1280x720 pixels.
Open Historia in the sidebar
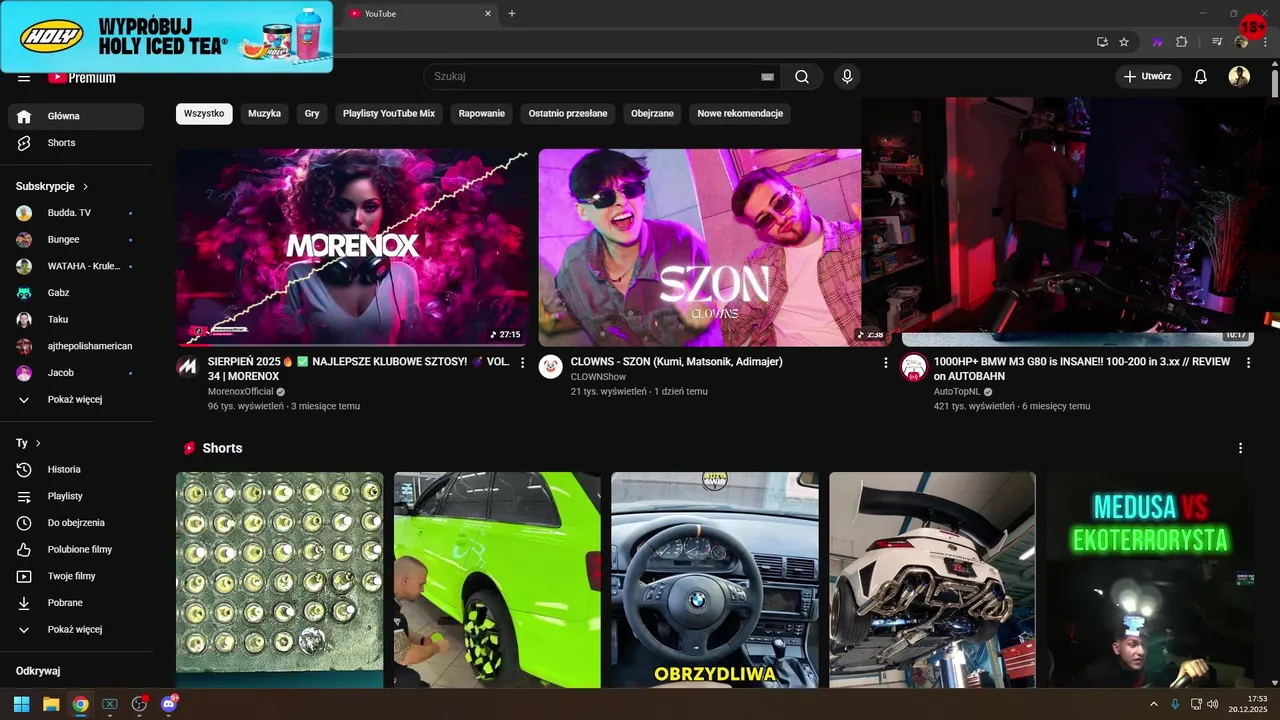[76, 469]
